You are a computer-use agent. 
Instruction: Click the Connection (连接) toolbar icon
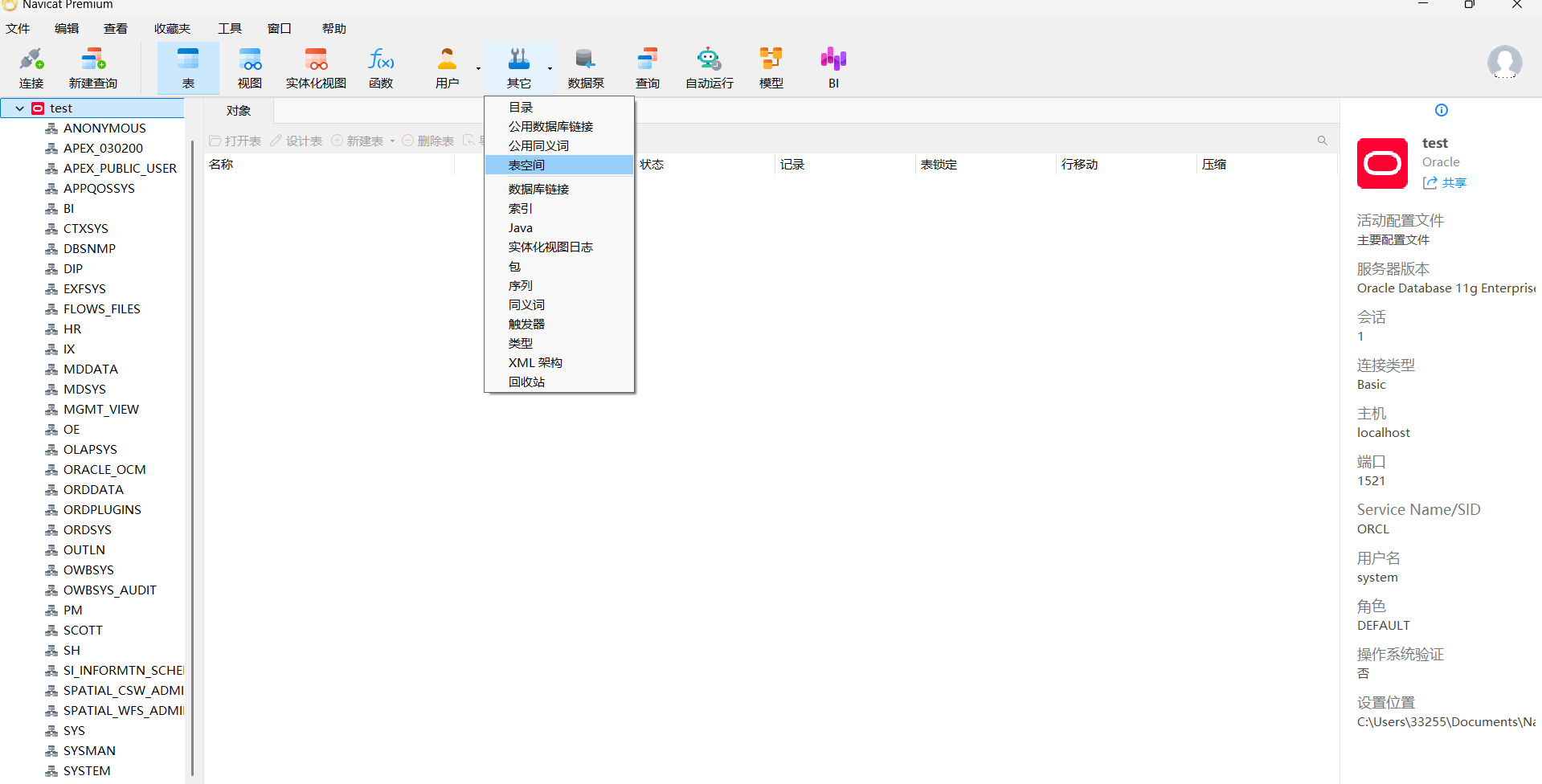31,67
